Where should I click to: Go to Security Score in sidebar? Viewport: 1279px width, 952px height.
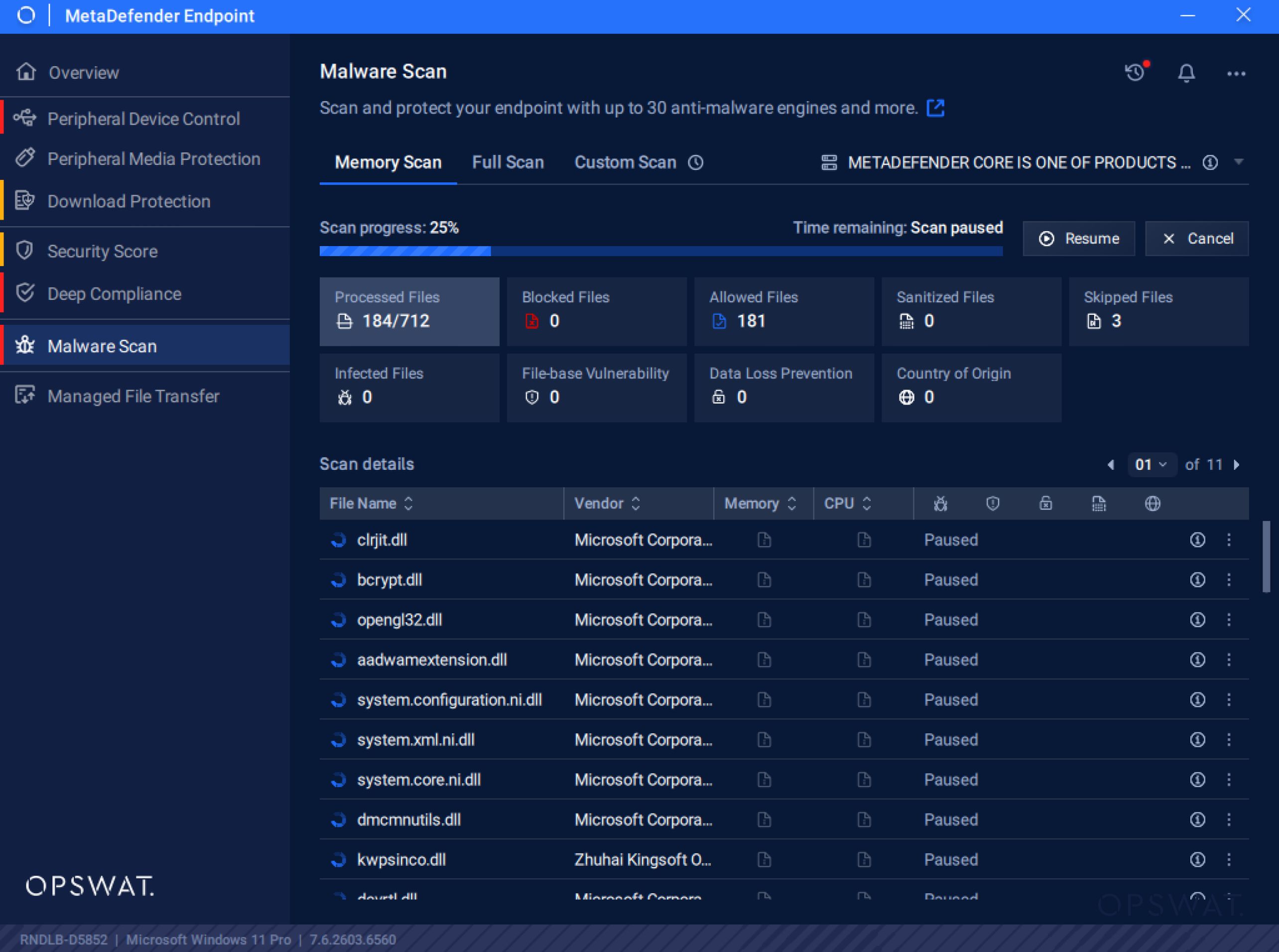tap(102, 251)
